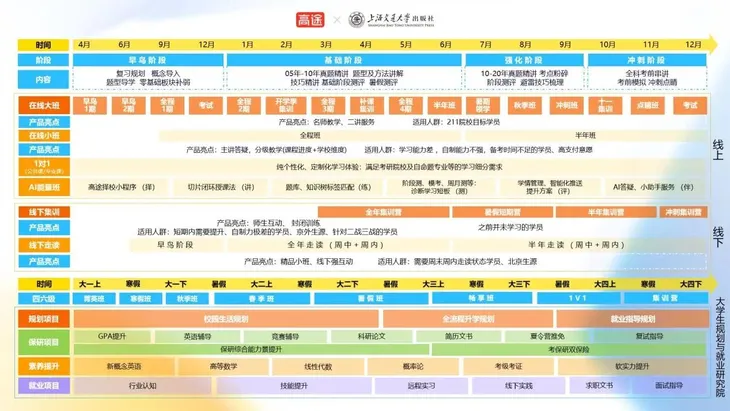Screen dimensions: 730x411
Task: Click the red 高途 logo
Action: (310, 20)
